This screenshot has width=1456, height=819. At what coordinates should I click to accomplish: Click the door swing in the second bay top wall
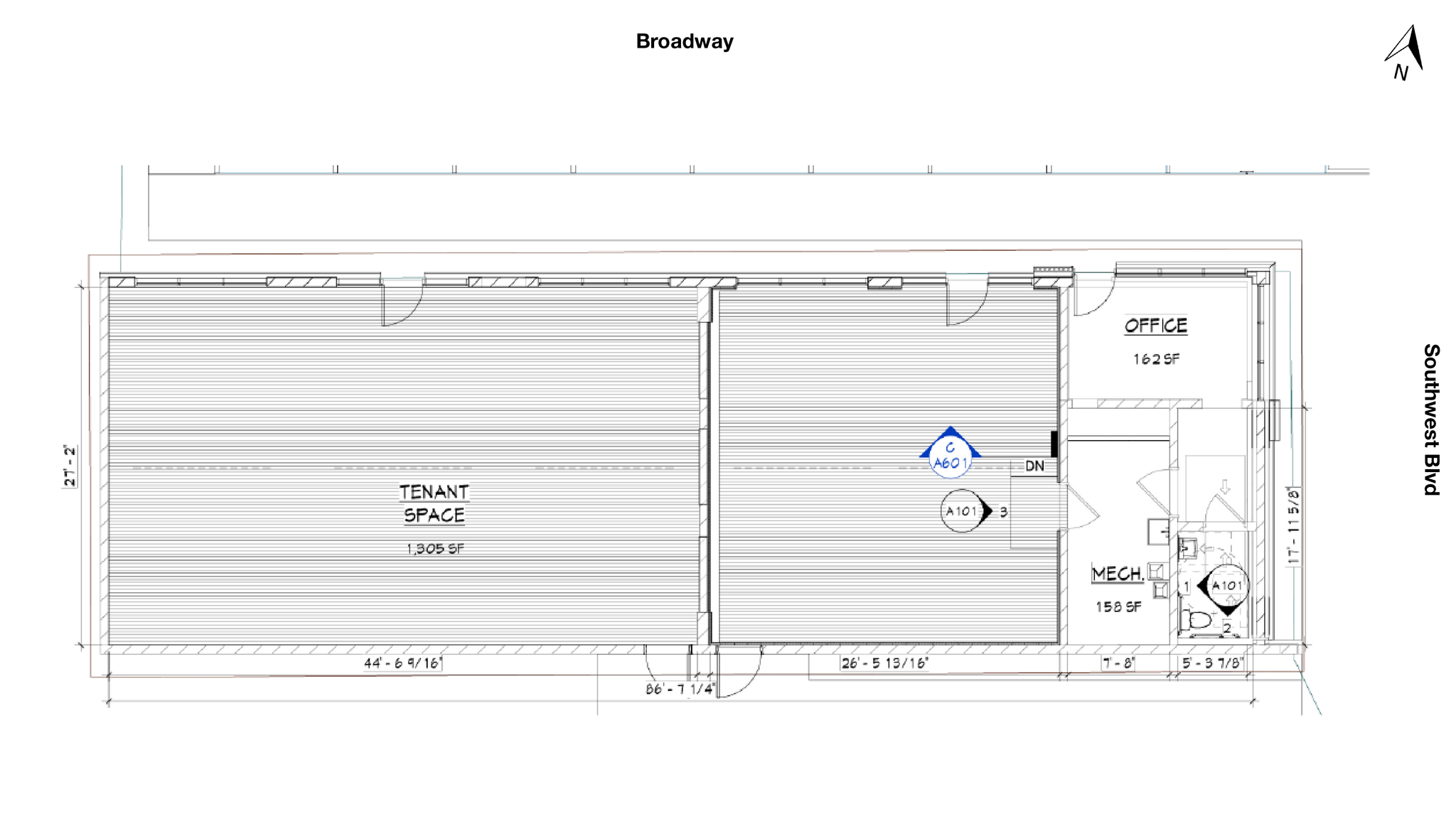967,303
